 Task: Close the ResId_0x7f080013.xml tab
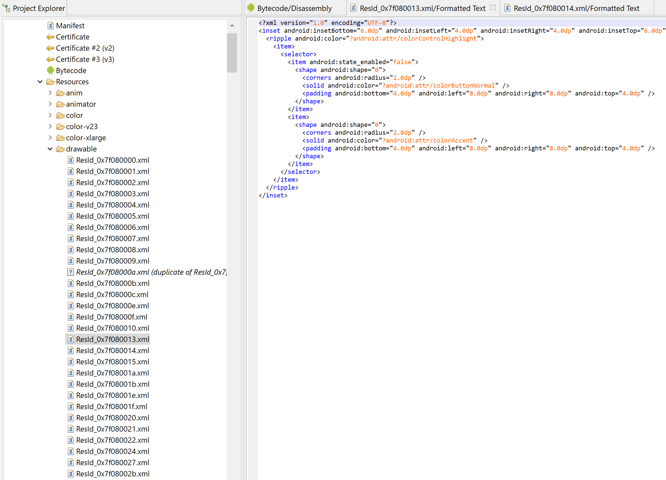click(493, 8)
